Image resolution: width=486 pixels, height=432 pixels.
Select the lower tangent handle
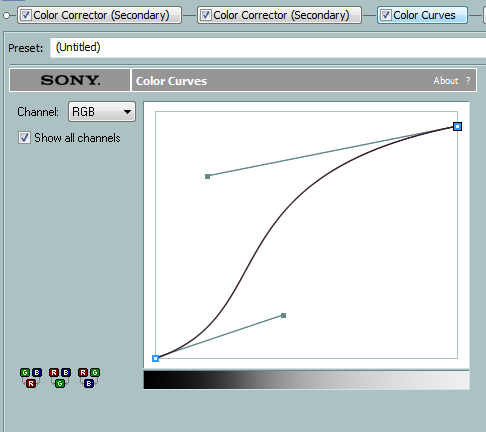pos(283,315)
